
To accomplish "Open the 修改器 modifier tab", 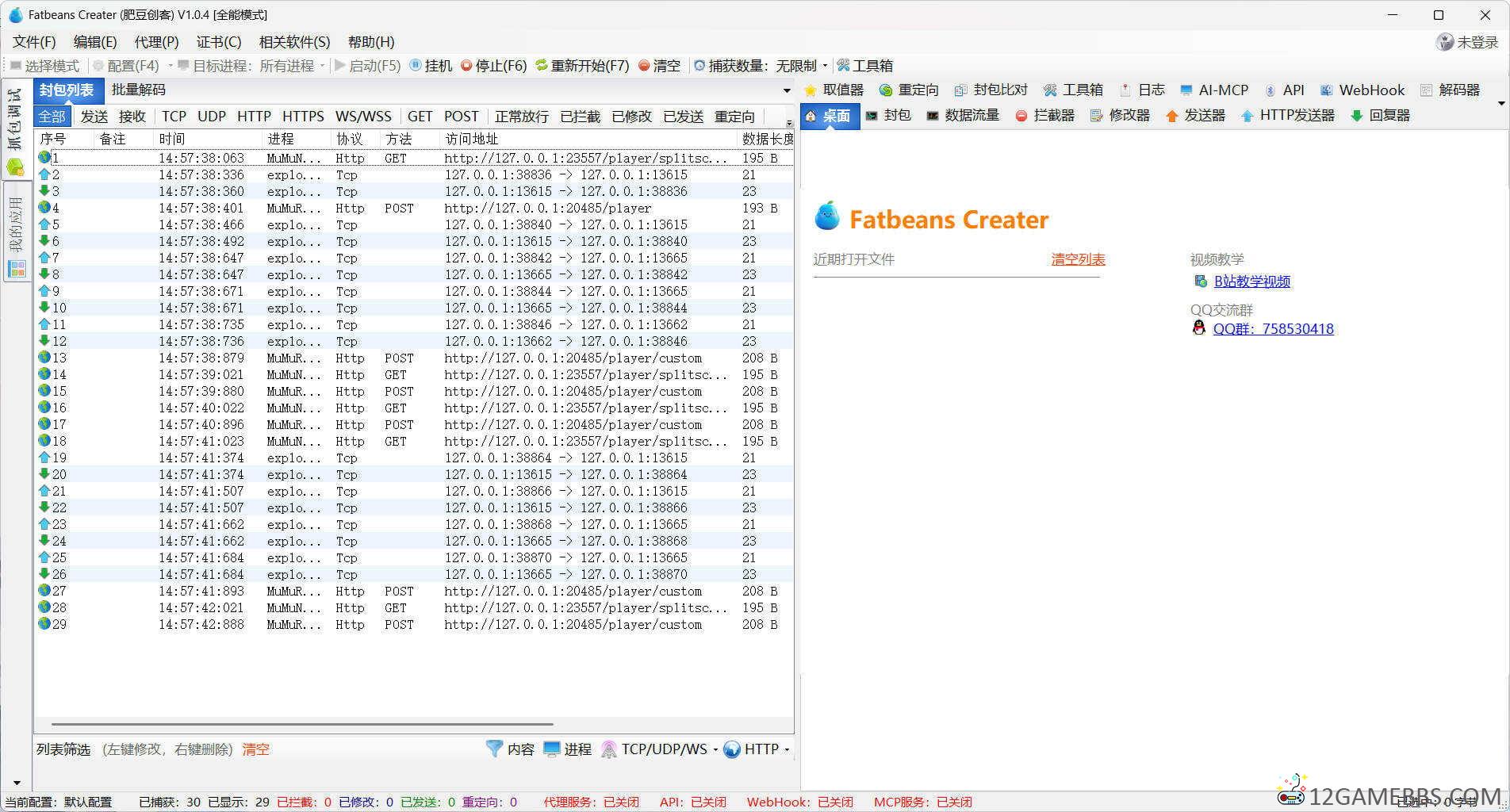I will [1121, 116].
